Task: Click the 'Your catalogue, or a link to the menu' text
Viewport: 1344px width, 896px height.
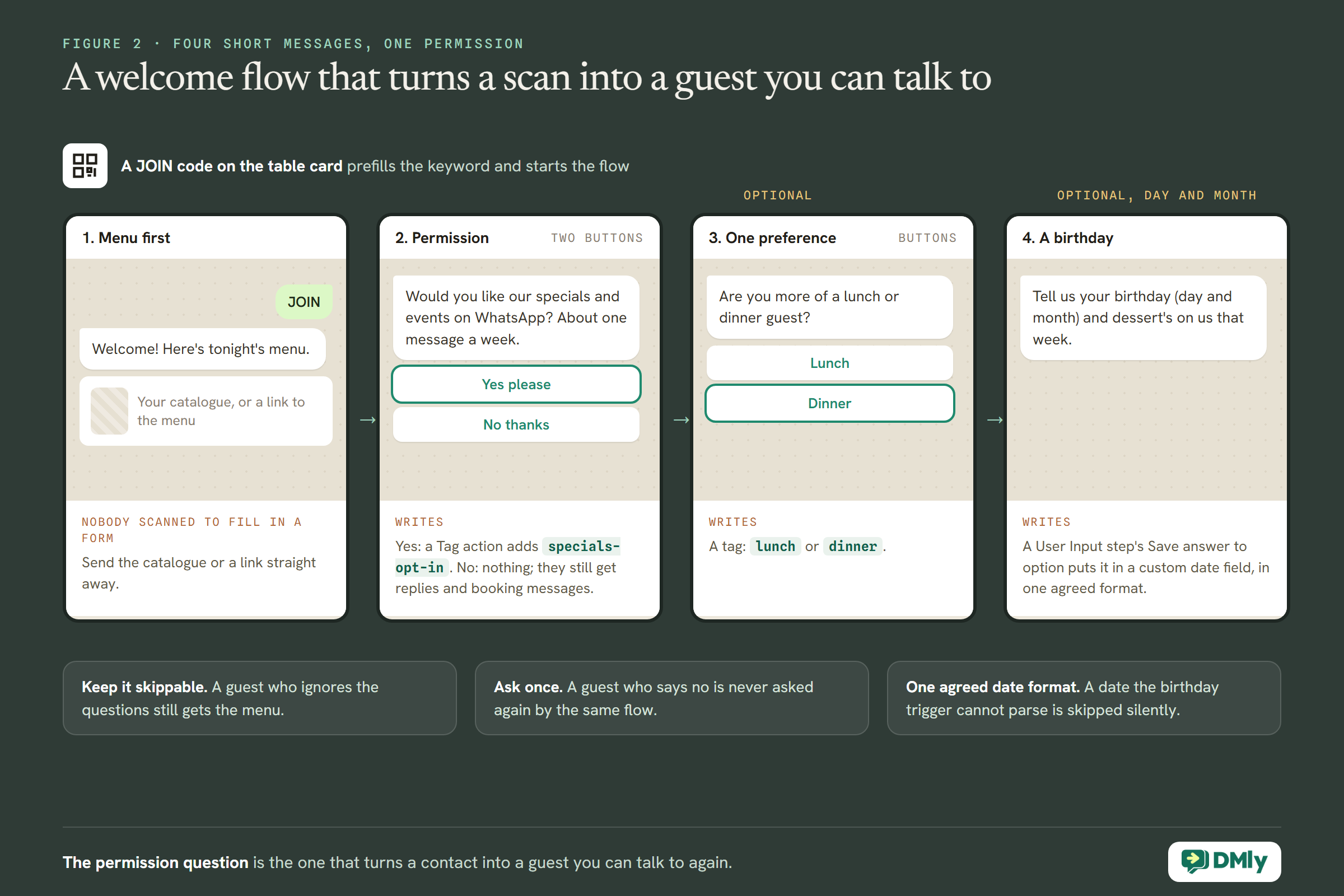Action: pos(221,411)
